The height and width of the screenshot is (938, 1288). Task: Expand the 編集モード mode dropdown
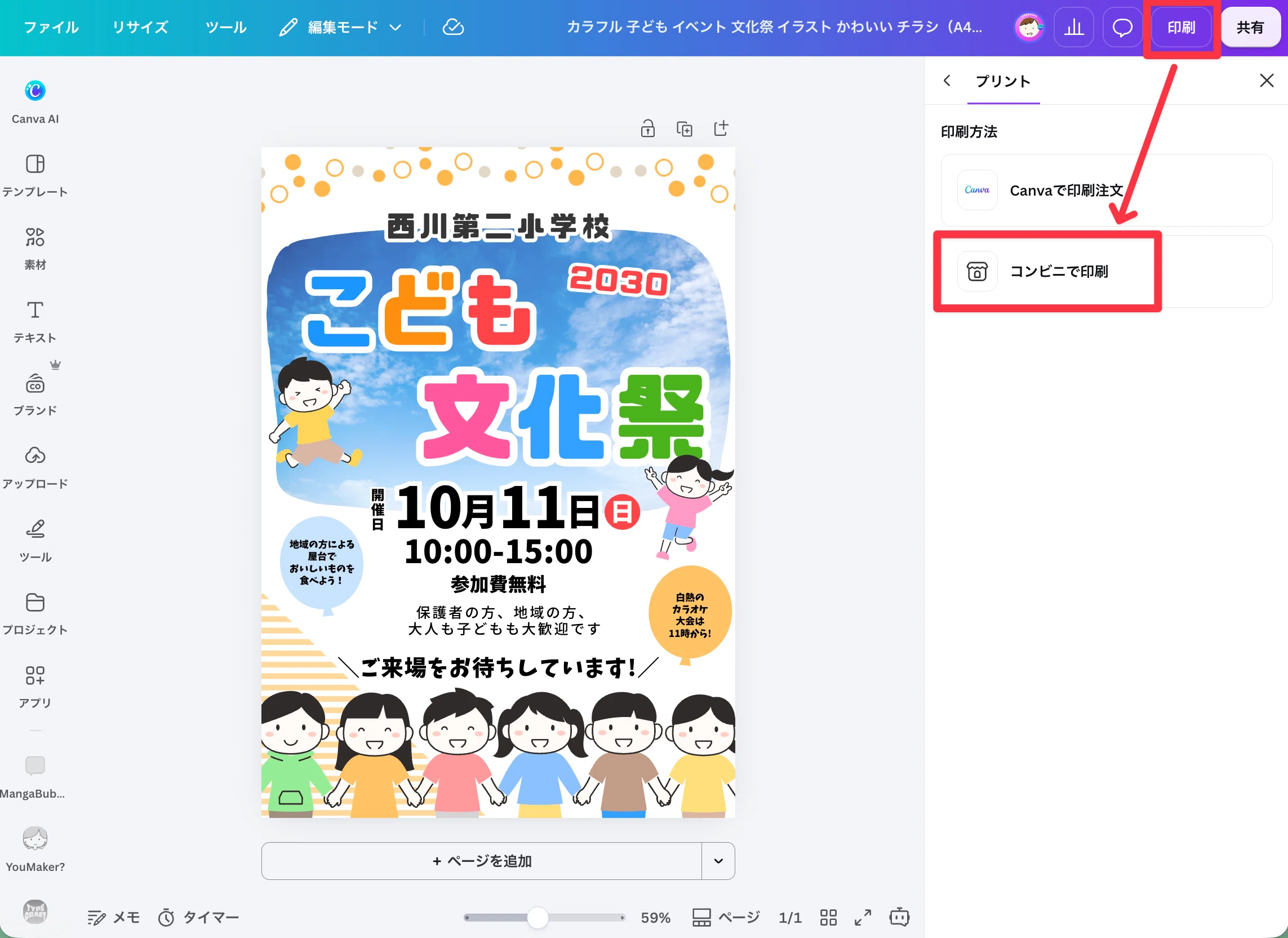pyautogui.click(x=341, y=27)
